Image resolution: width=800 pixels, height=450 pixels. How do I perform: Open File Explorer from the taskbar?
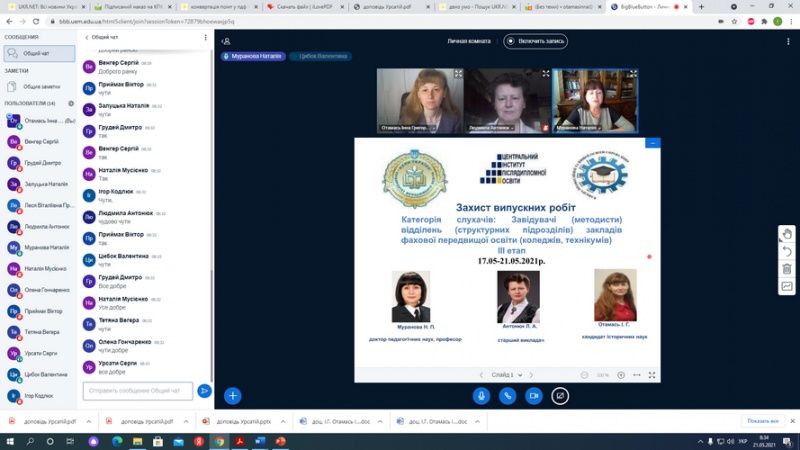pyautogui.click(x=137, y=441)
